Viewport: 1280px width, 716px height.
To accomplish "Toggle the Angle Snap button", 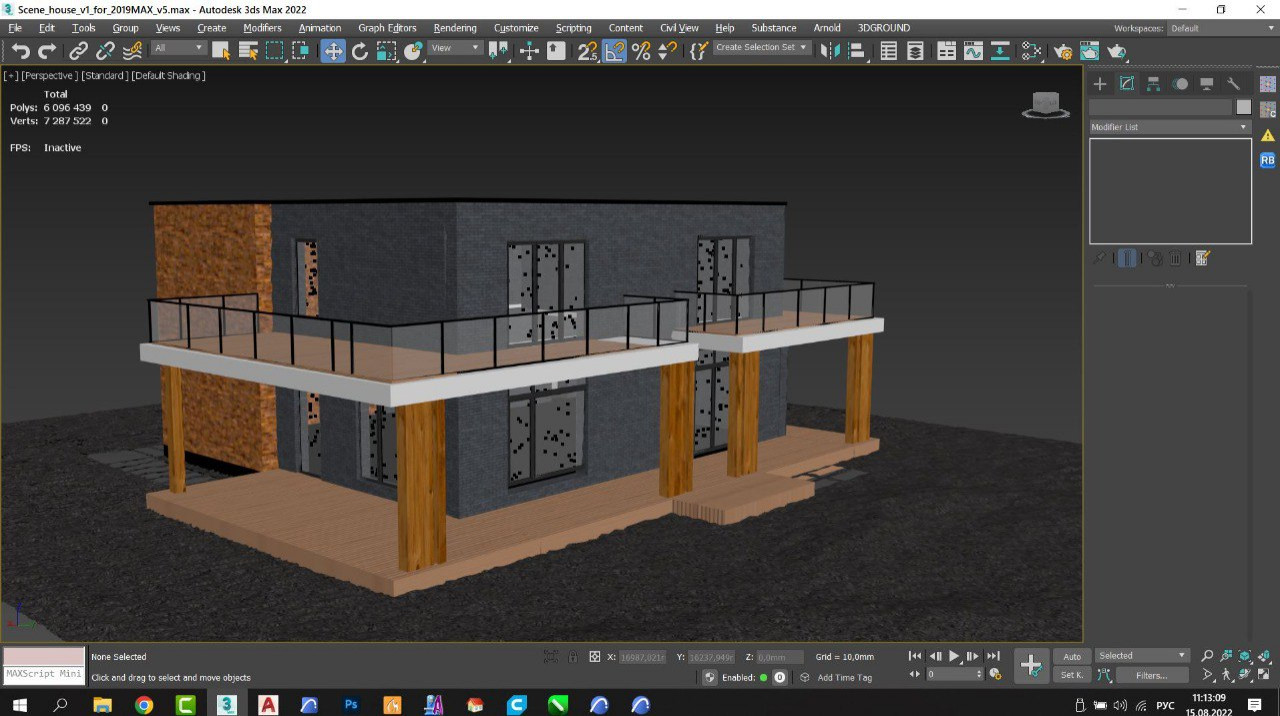I will (x=614, y=51).
